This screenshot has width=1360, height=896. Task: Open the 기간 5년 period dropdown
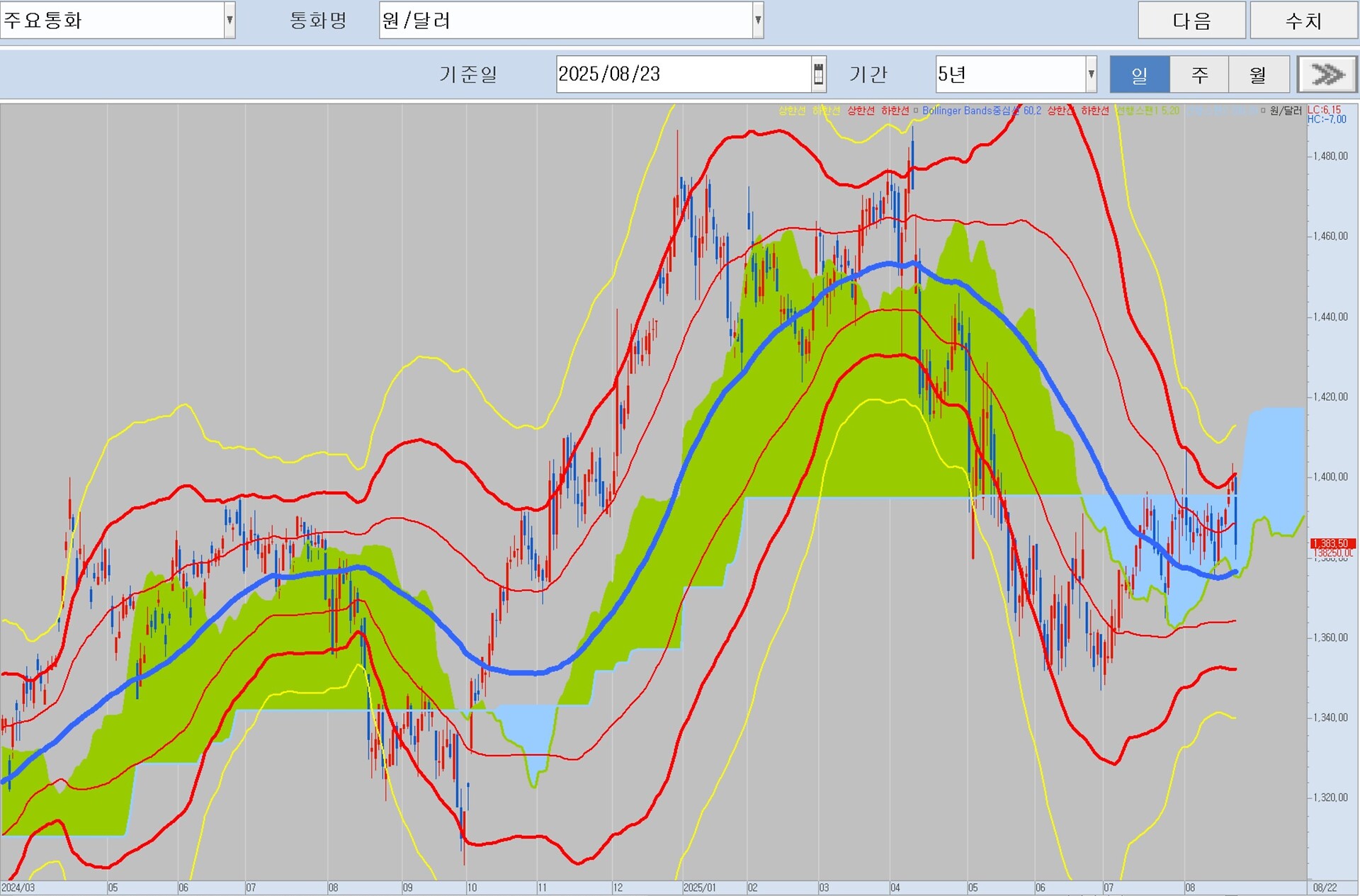click(x=1091, y=74)
